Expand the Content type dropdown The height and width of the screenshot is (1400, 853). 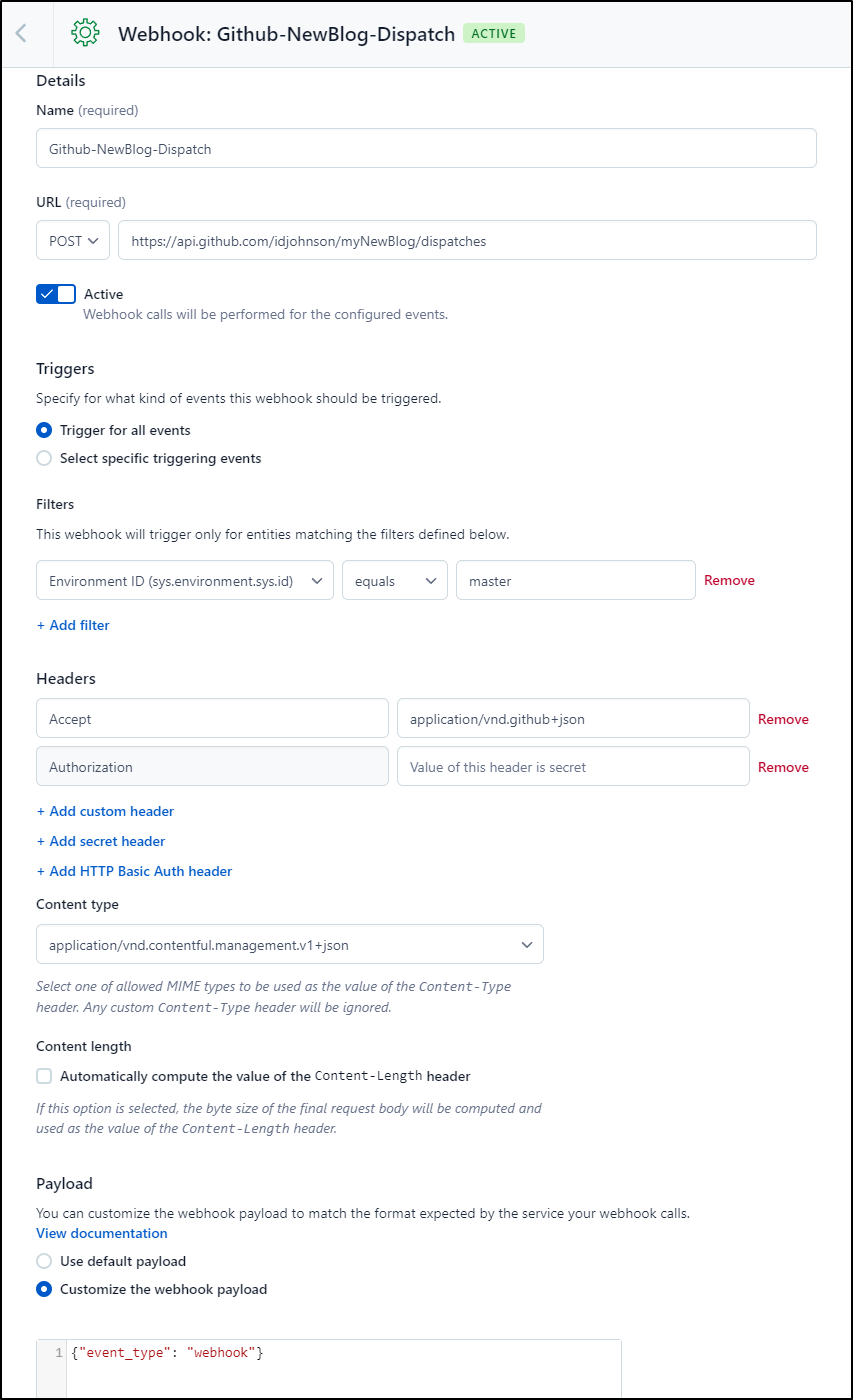[290, 944]
